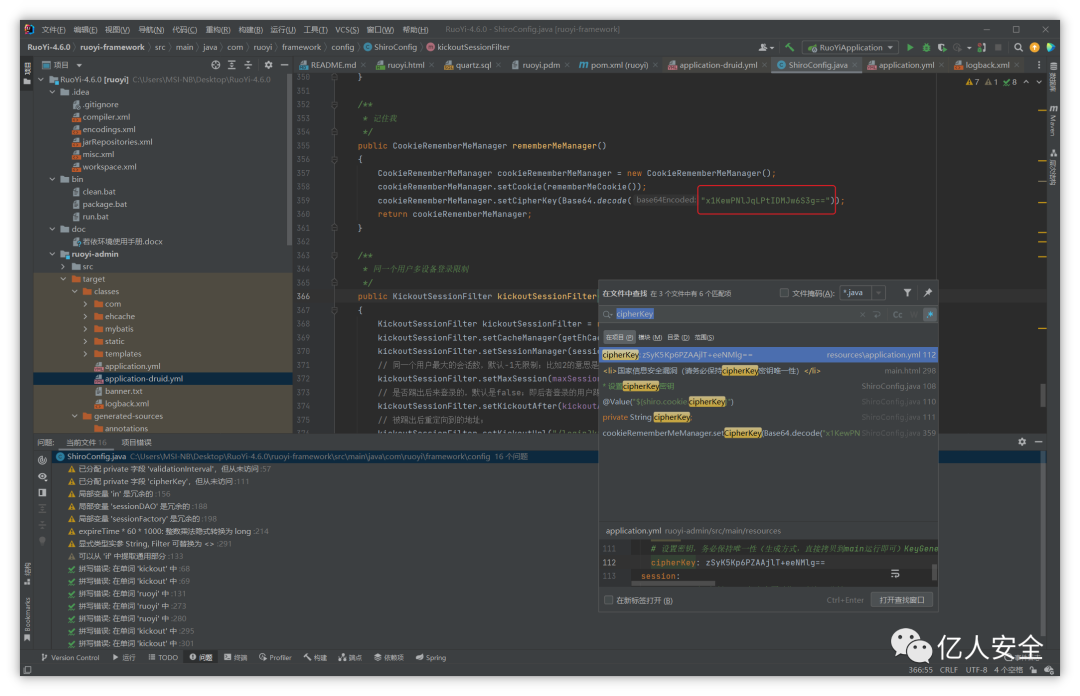The width and height of the screenshot is (1080, 696).
Task: Click the open find window button
Action: pos(902,600)
